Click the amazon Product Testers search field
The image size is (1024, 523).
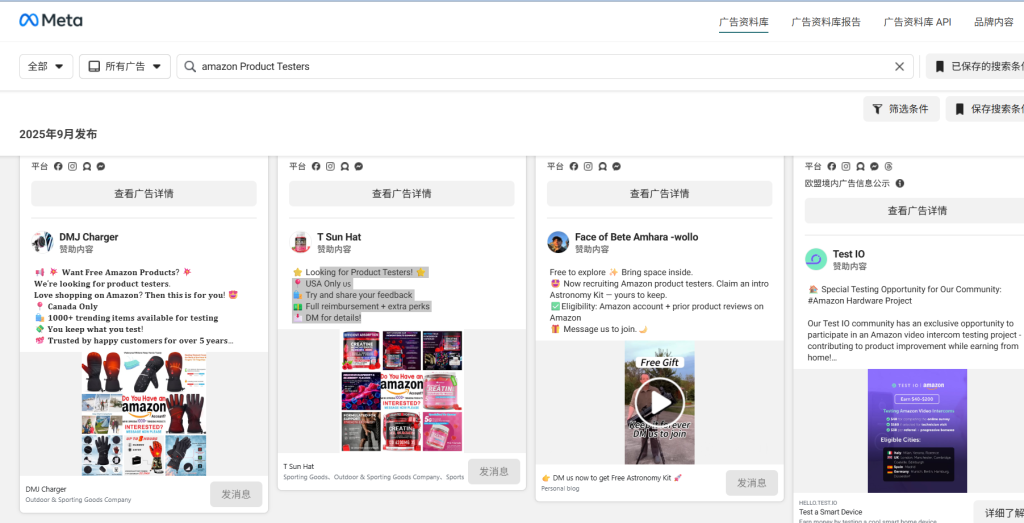(x=540, y=67)
